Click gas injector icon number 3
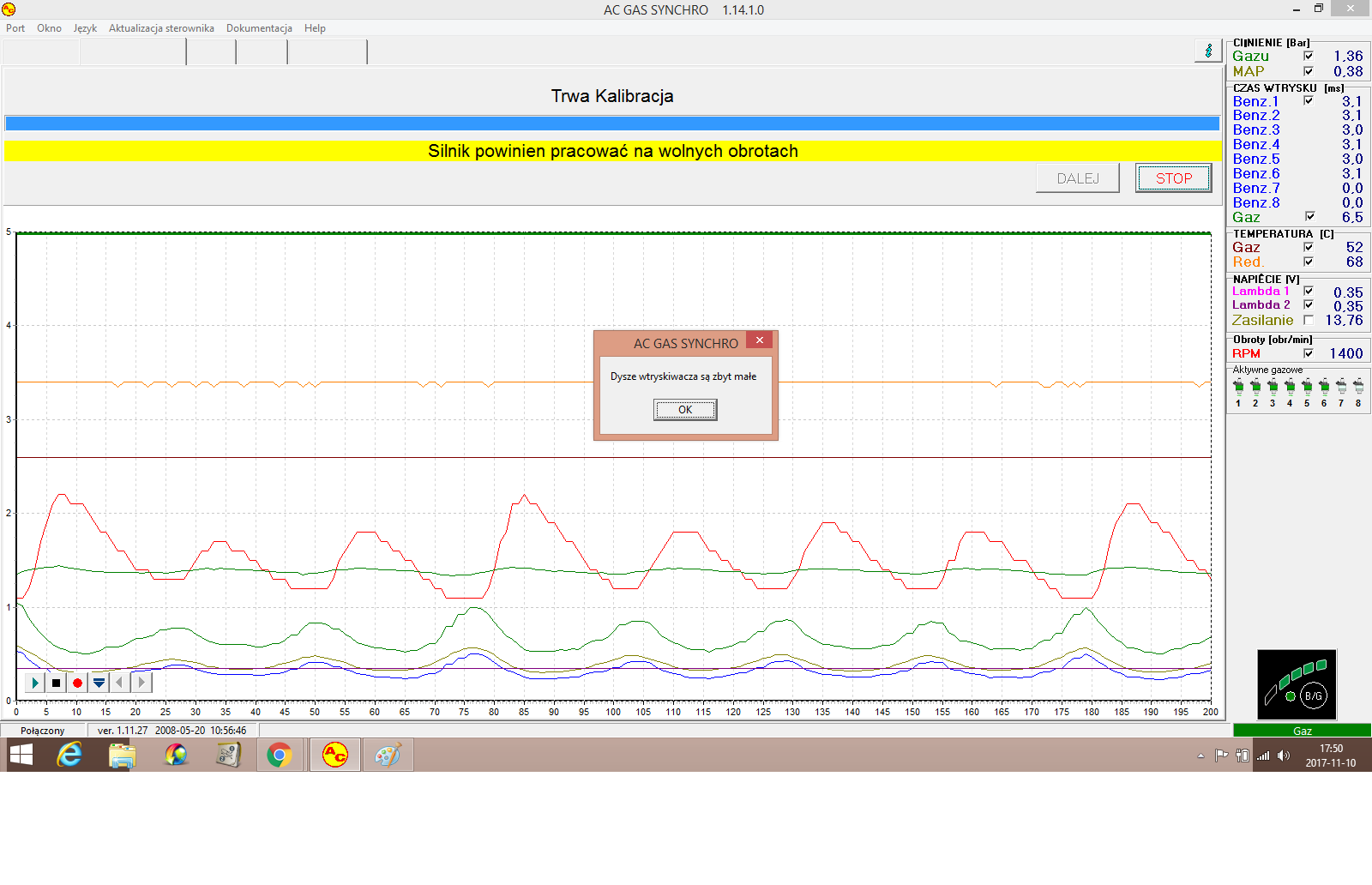The width and height of the screenshot is (1372, 885). pos(1273,387)
